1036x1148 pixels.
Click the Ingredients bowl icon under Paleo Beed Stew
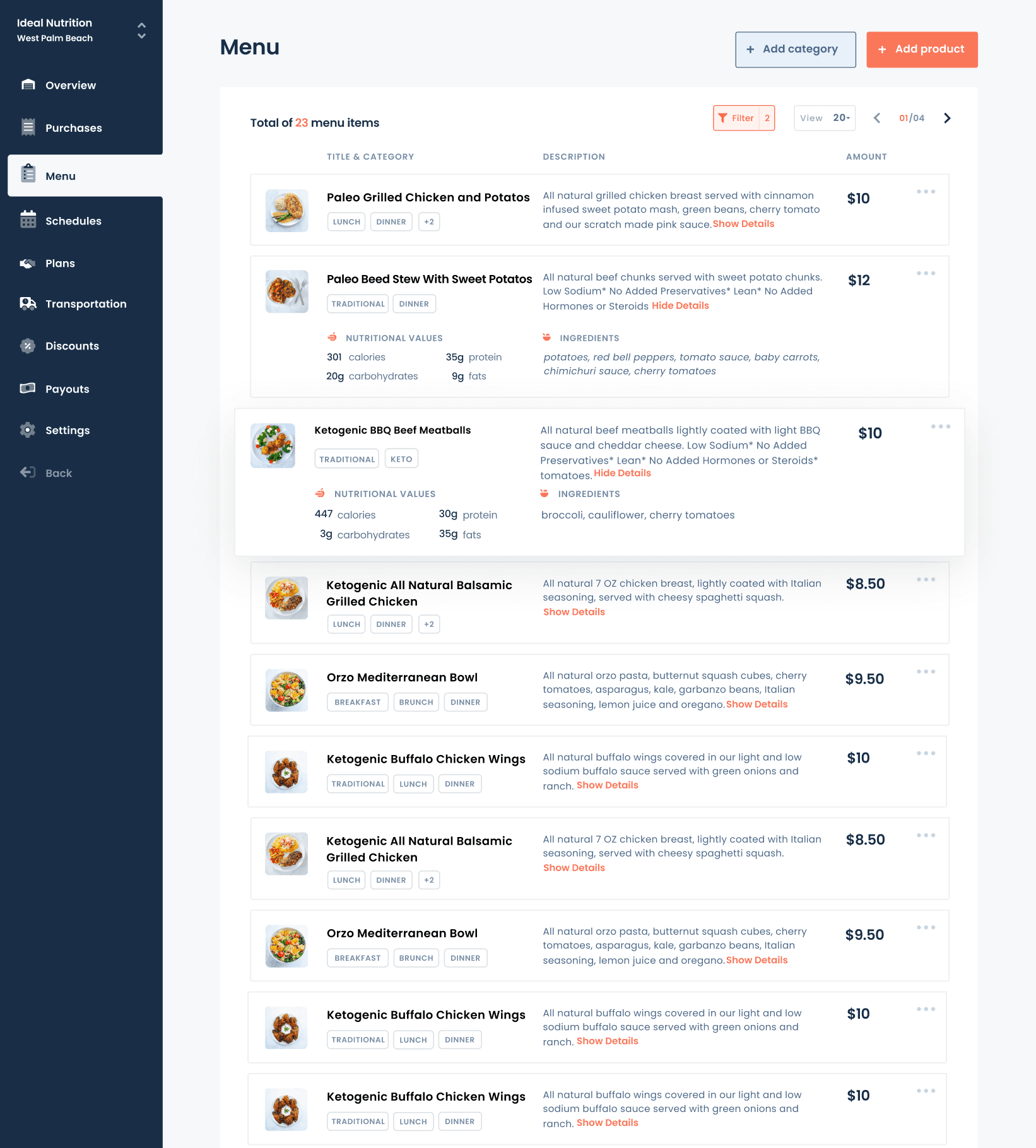click(547, 337)
